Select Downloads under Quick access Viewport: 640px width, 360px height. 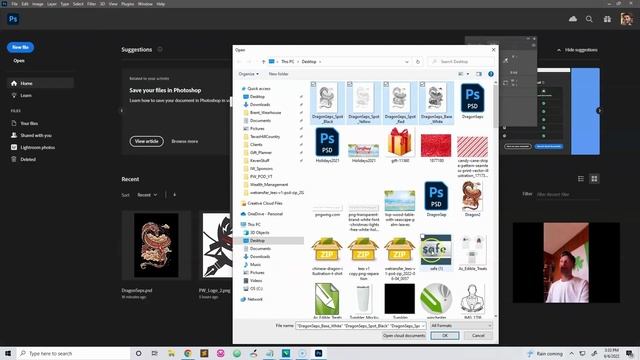pos(260,104)
